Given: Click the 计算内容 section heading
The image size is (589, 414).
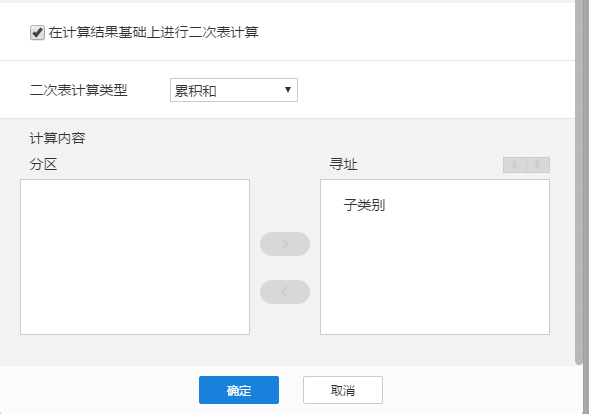Looking at the screenshot, I should point(57,138).
